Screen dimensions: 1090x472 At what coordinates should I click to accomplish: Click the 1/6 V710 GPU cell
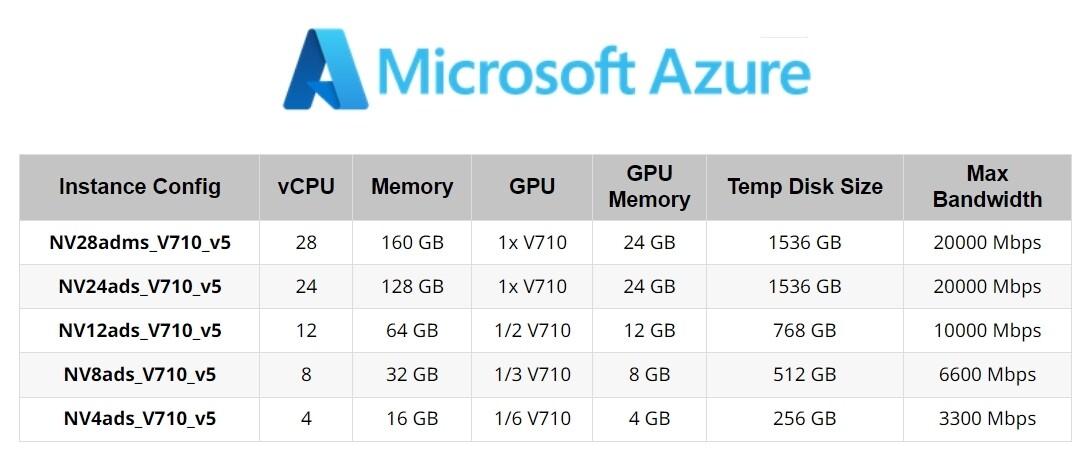tap(532, 419)
